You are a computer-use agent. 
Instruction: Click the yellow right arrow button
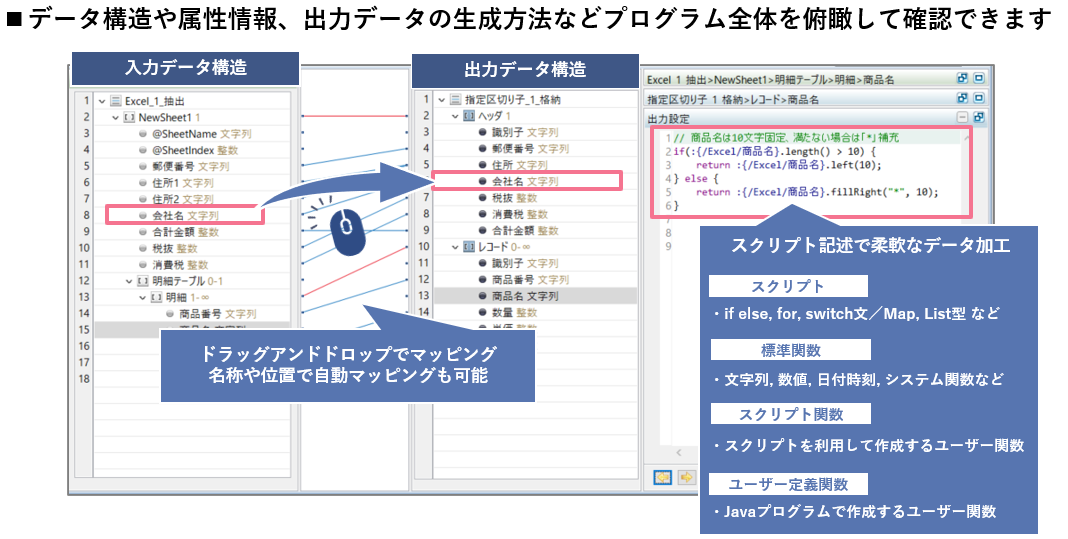pyautogui.click(x=687, y=477)
